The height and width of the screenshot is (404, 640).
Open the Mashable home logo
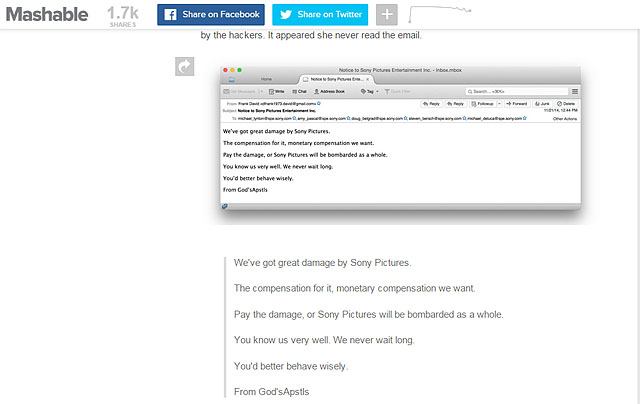click(x=47, y=15)
